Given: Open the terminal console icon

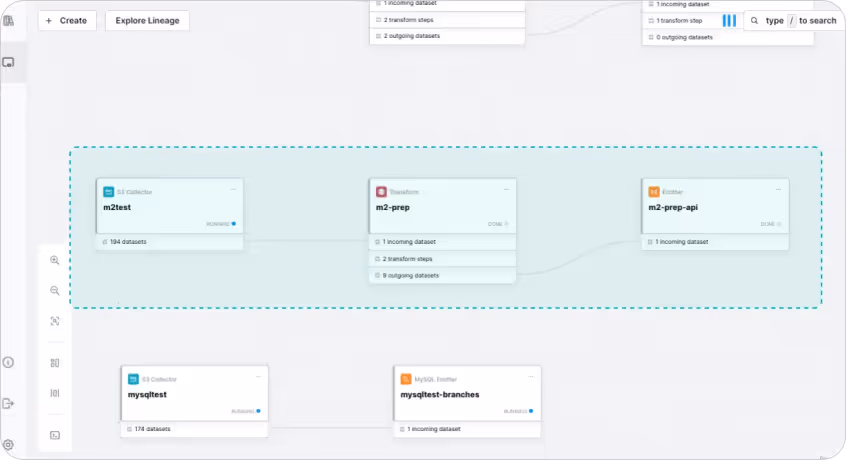Looking at the screenshot, I should pos(54,435).
